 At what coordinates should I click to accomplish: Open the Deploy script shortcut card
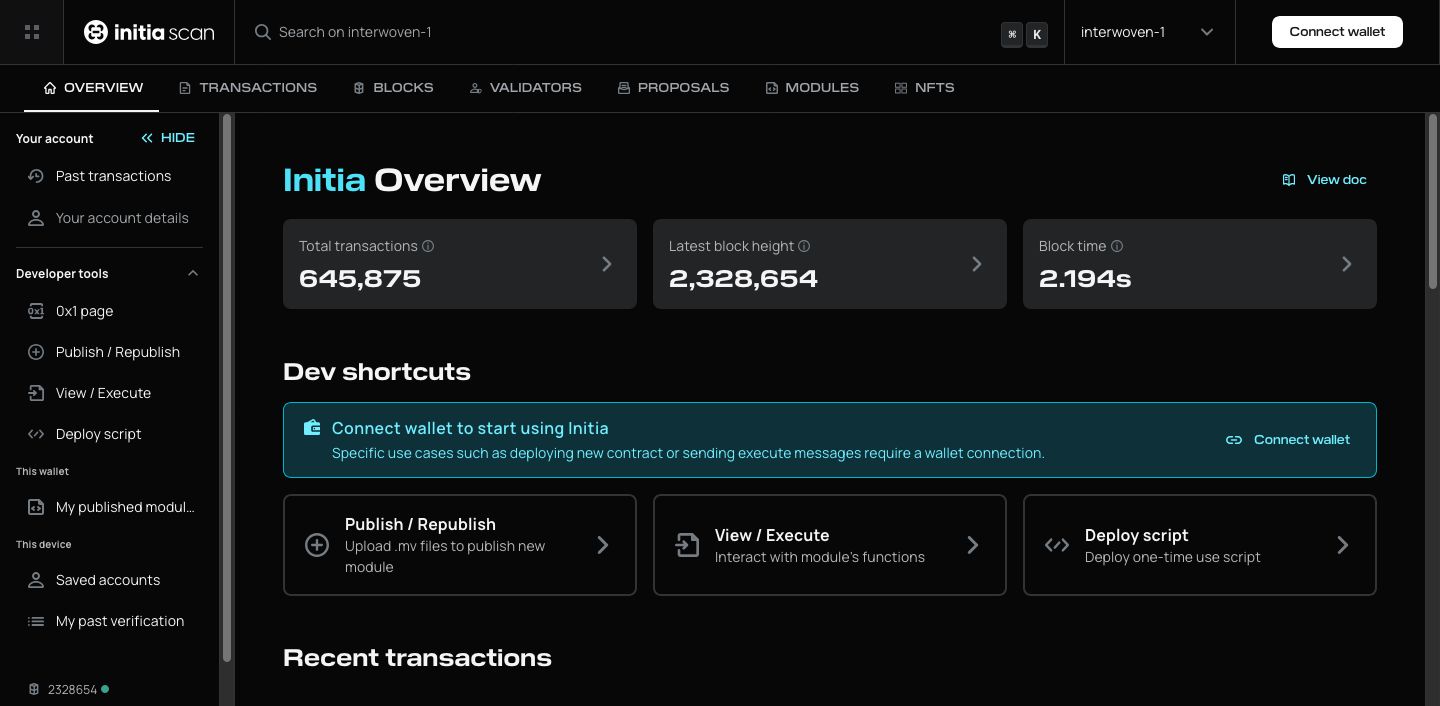[x=1199, y=545]
